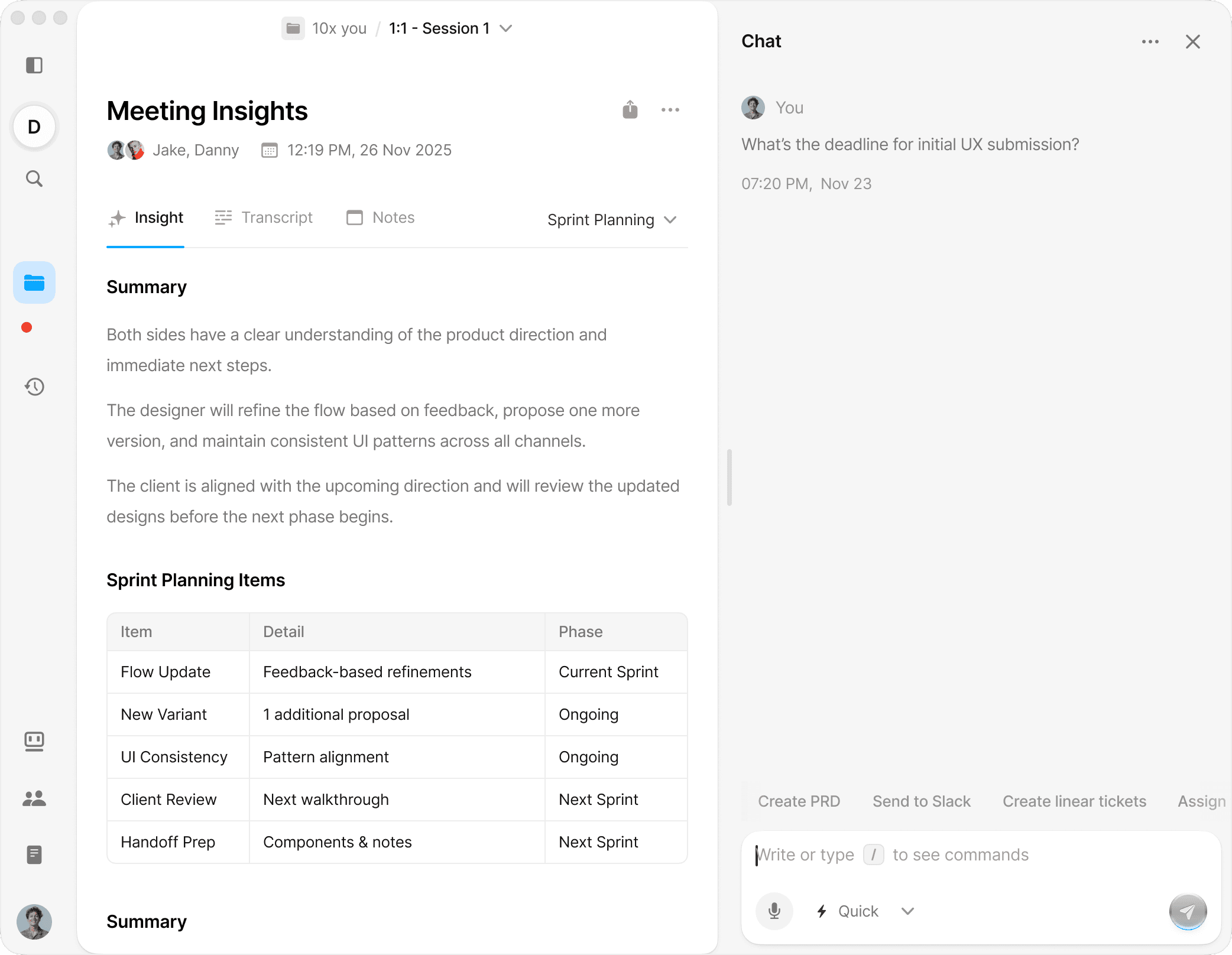Open the notes document icon in sidebar

tap(34, 855)
